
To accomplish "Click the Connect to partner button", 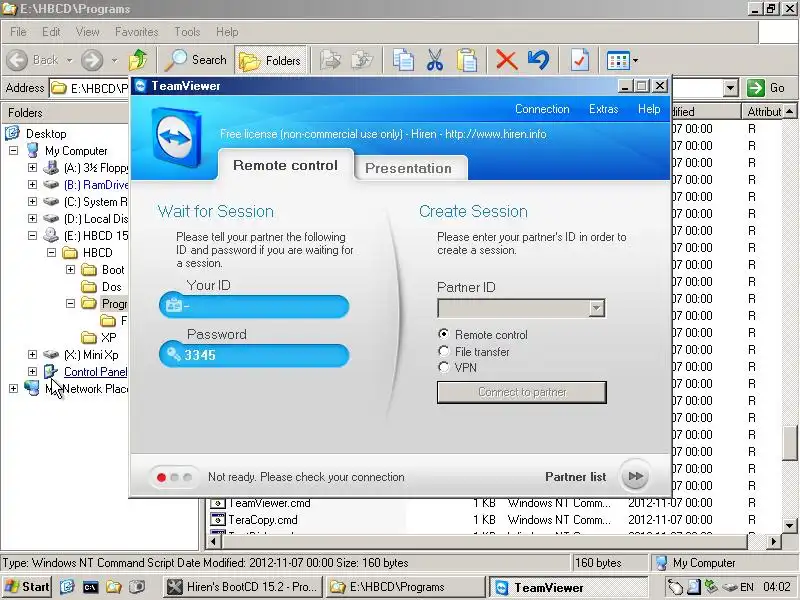I will tap(521, 392).
